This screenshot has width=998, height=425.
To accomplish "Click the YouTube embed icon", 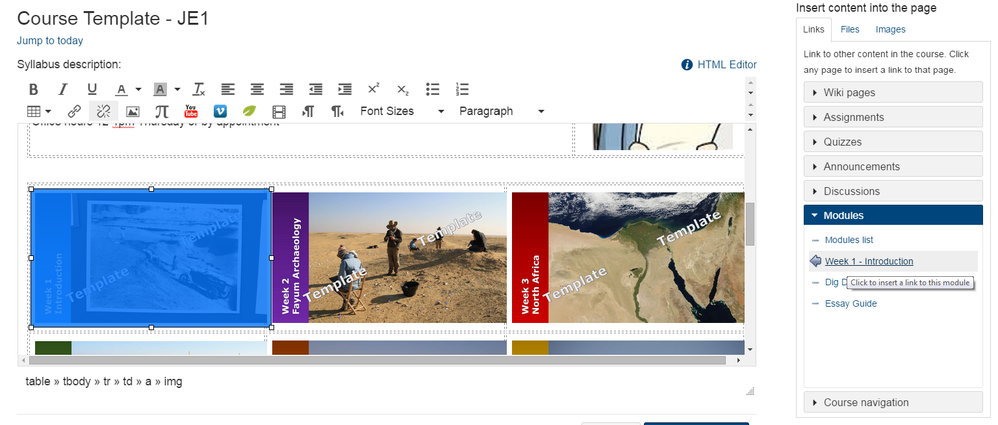I will 190,111.
